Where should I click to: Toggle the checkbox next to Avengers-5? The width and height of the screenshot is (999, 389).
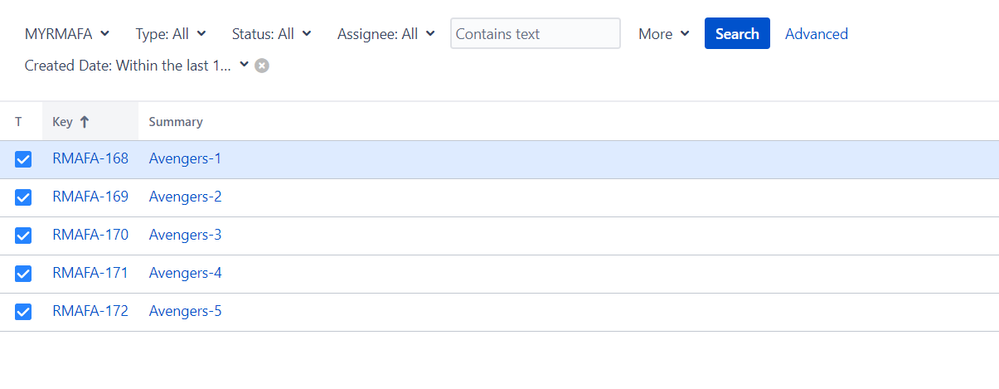pyautogui.click(x=23, y=312)
